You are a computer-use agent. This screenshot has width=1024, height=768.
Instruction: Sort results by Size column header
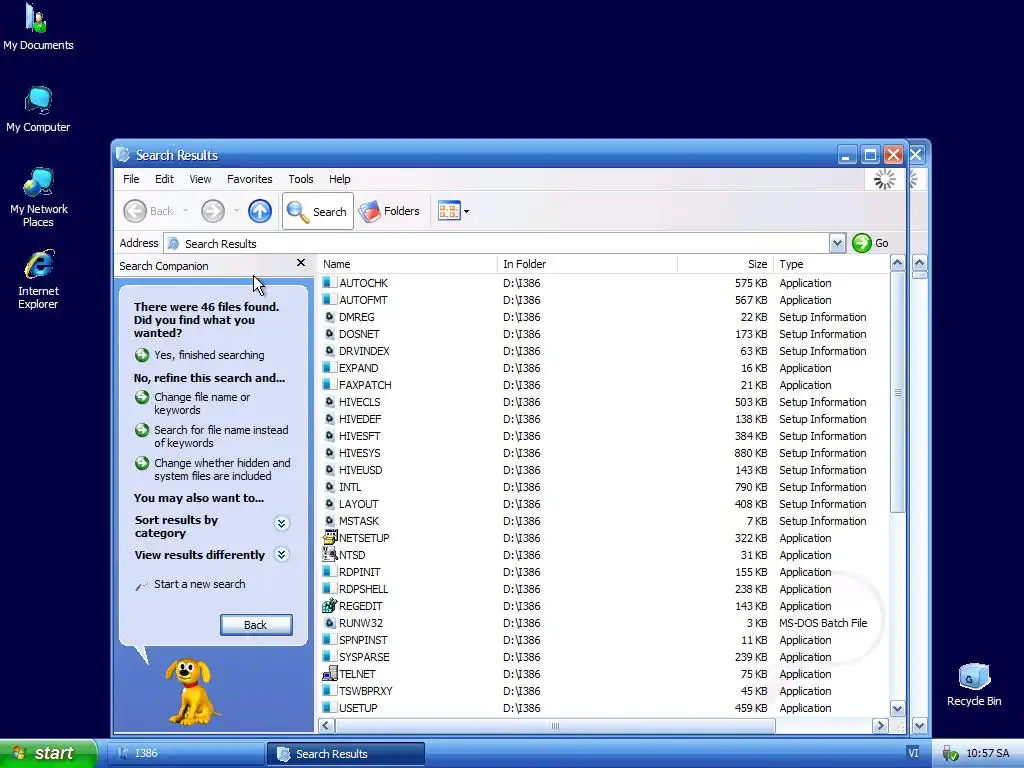(726, 264)
